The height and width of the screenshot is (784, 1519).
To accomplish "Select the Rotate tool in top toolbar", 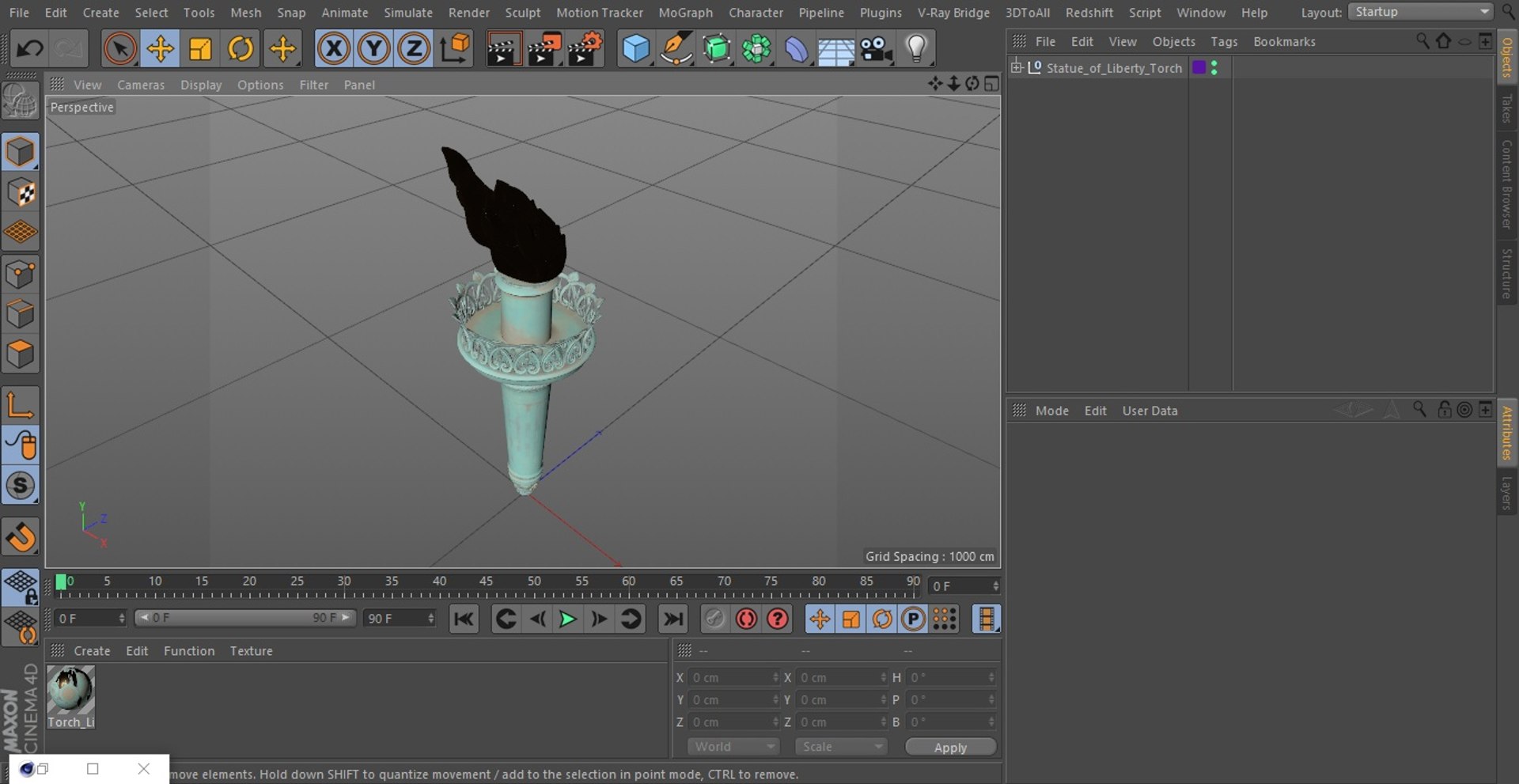I will [x=241, y=49].
